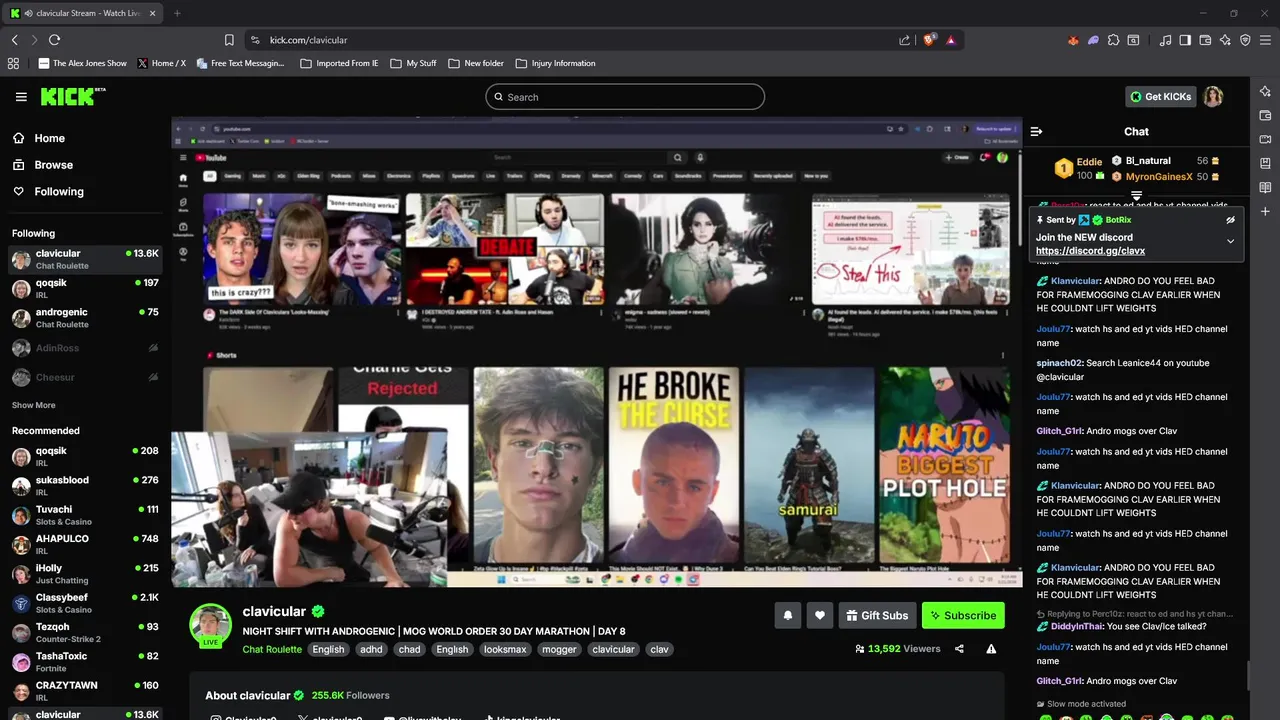1280x720 pixels.
Task: Open the Brave Shields lion icon
Action: 929,40
